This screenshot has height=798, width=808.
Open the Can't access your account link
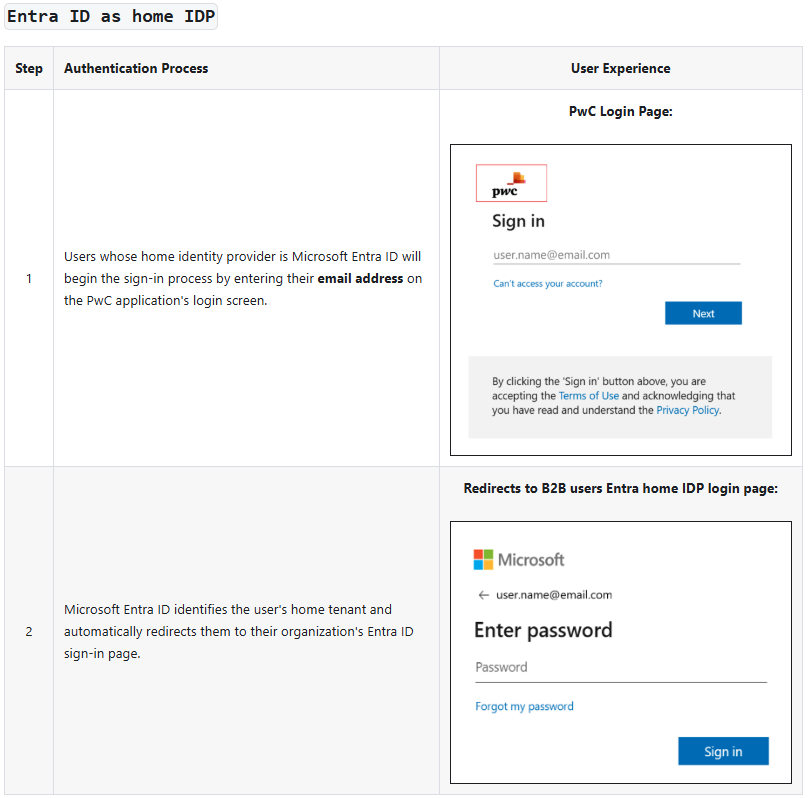tap(547, 284)
